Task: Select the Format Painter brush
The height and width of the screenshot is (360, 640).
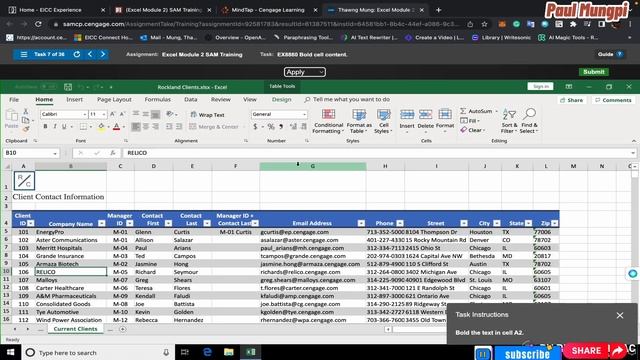Action: (x=25, y=129)
